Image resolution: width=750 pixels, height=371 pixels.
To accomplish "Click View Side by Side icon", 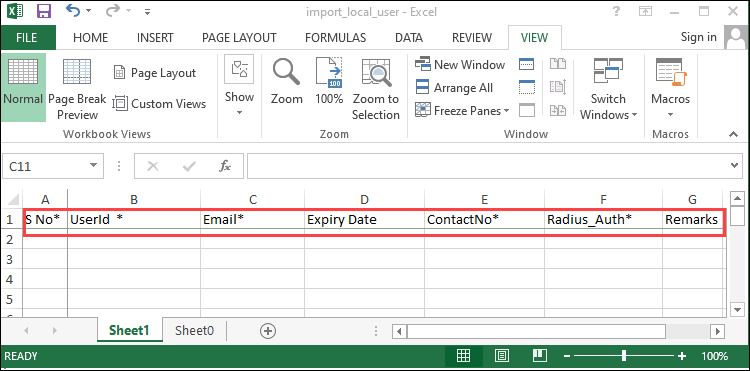I will click(558, 64).
